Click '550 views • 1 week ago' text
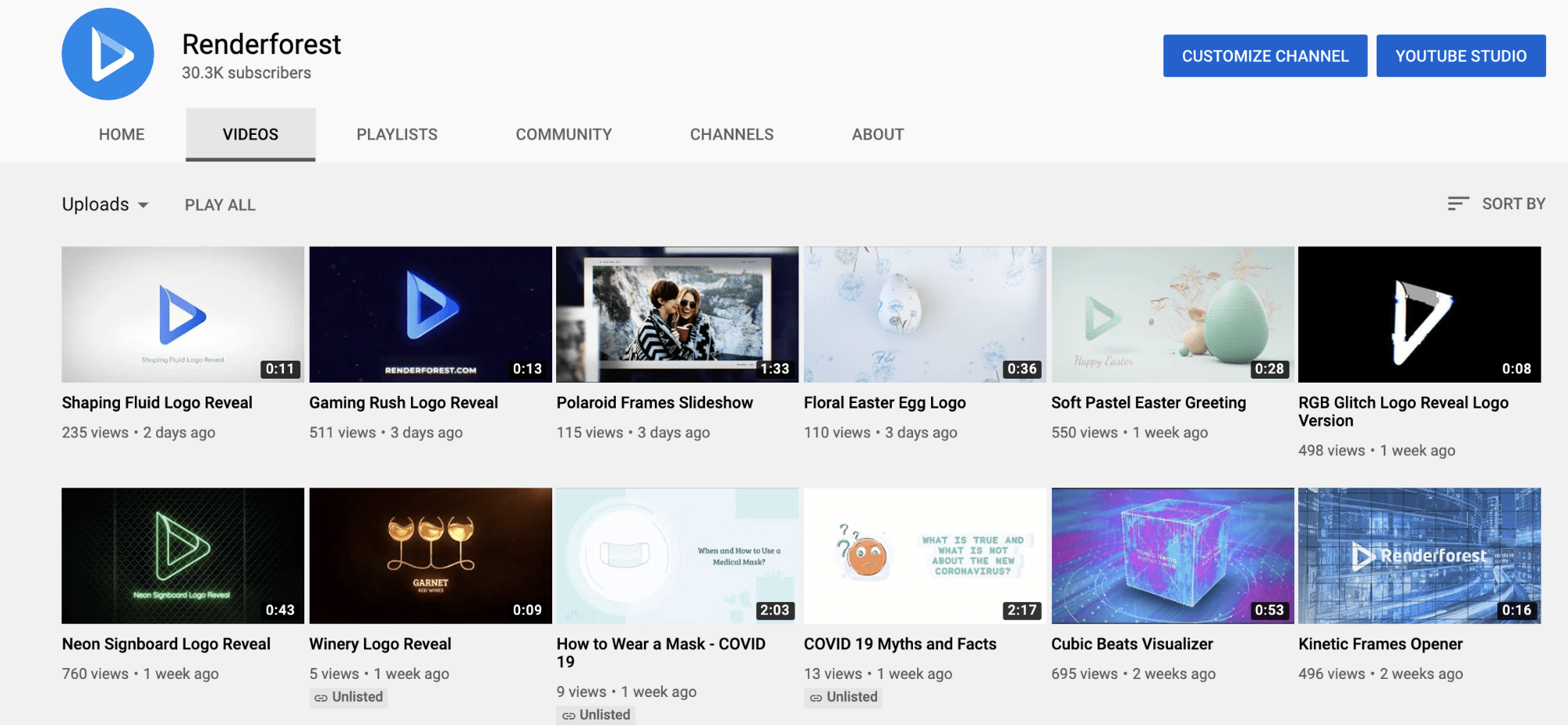 coord(1130,433)
